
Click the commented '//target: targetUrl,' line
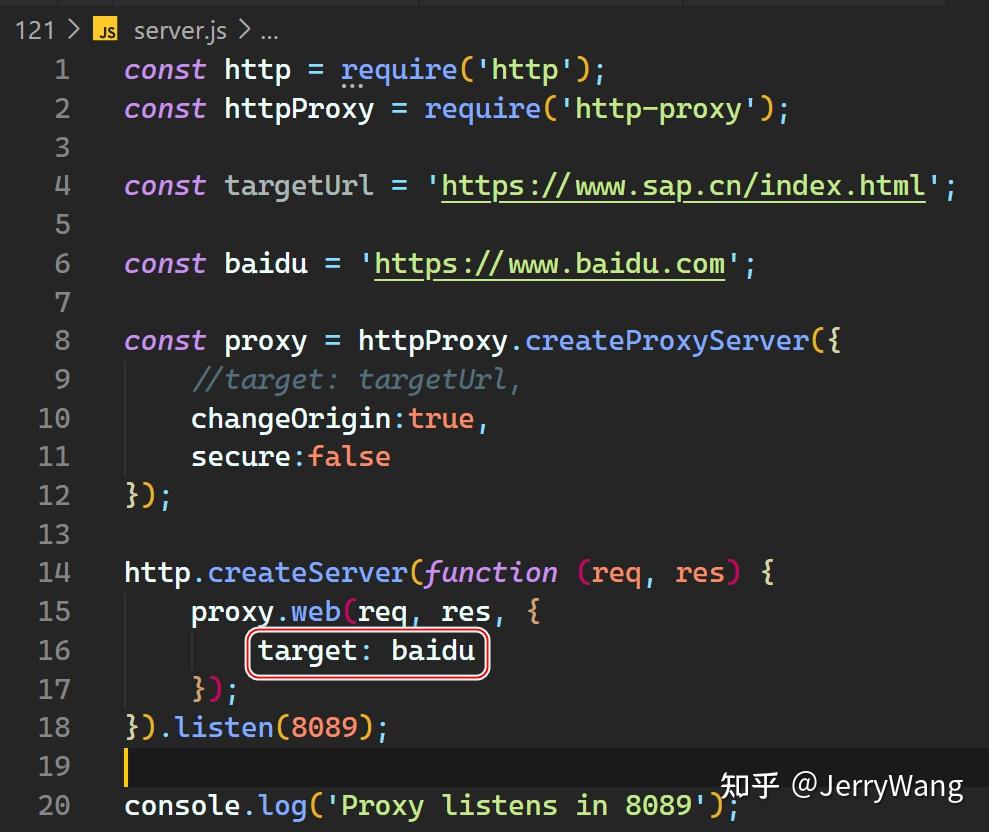[x=356, y=380]
